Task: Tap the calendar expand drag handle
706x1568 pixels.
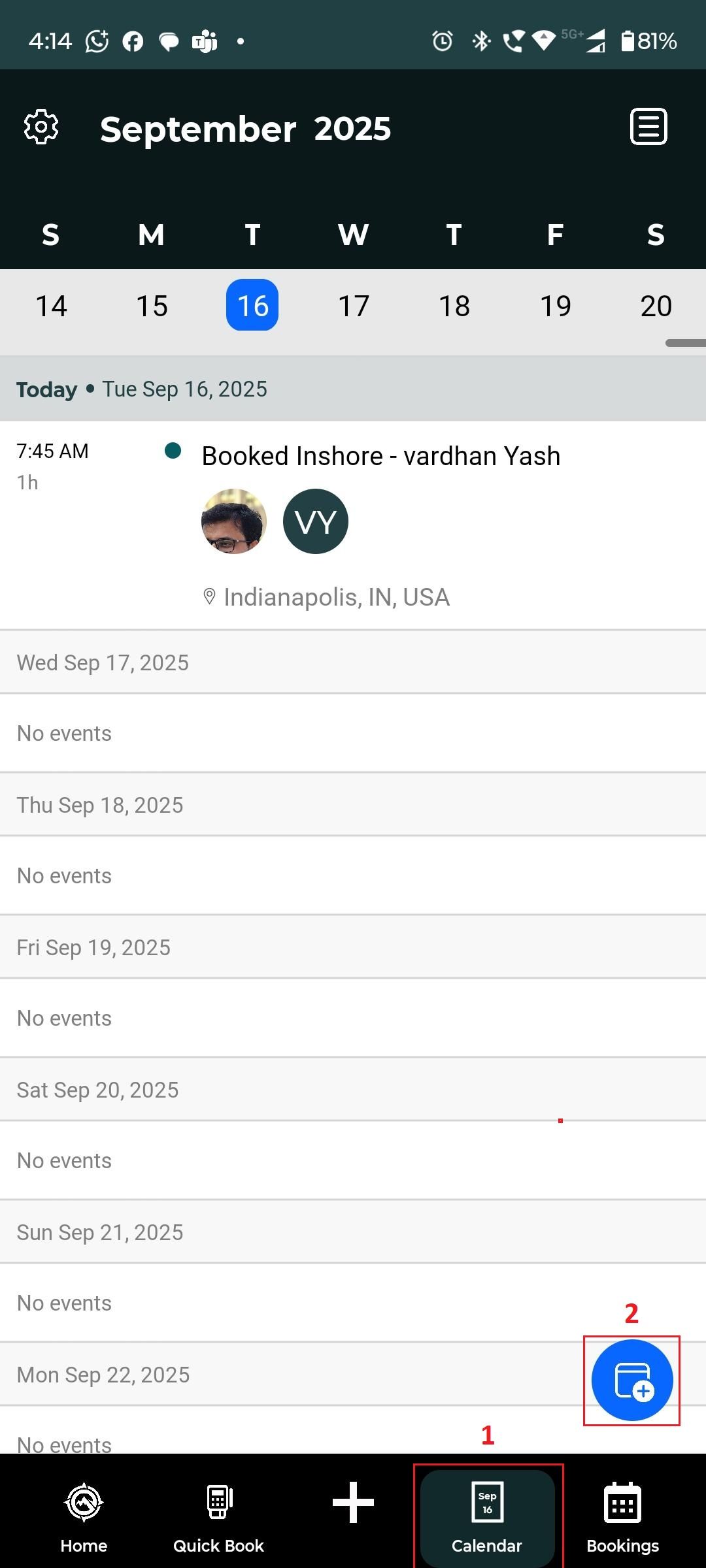Action: pyautogui.click(x=685, y=343)
